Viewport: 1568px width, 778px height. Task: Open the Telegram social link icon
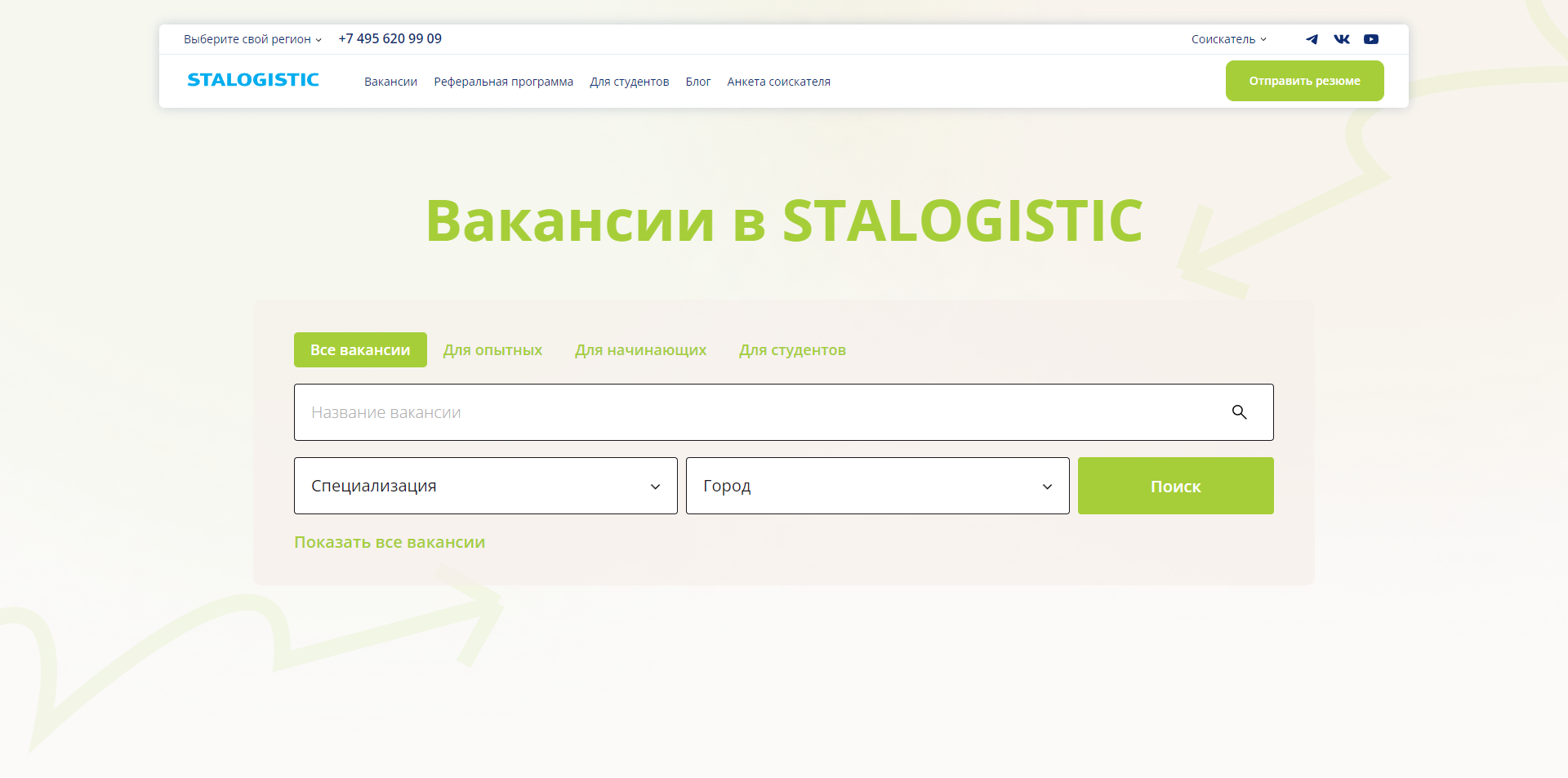(x=1312, y=39)
